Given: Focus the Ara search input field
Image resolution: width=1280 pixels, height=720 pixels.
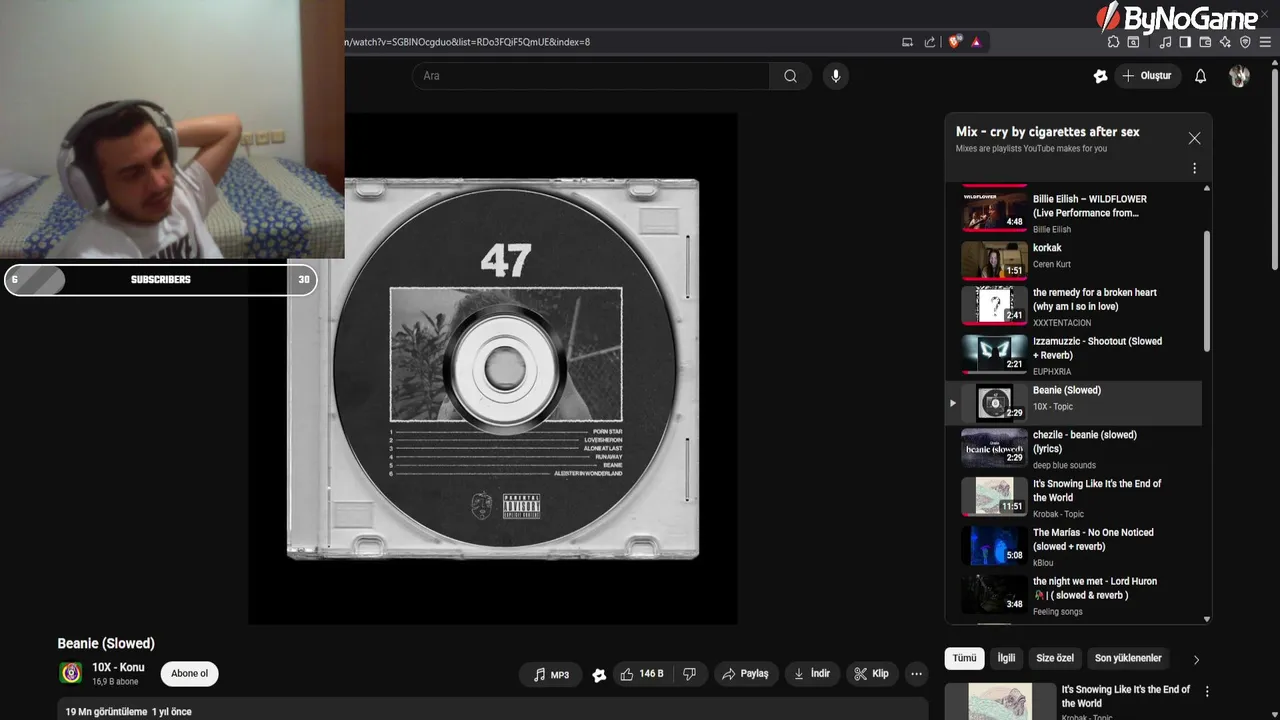Looking at the screenshot, I should 591,76.
